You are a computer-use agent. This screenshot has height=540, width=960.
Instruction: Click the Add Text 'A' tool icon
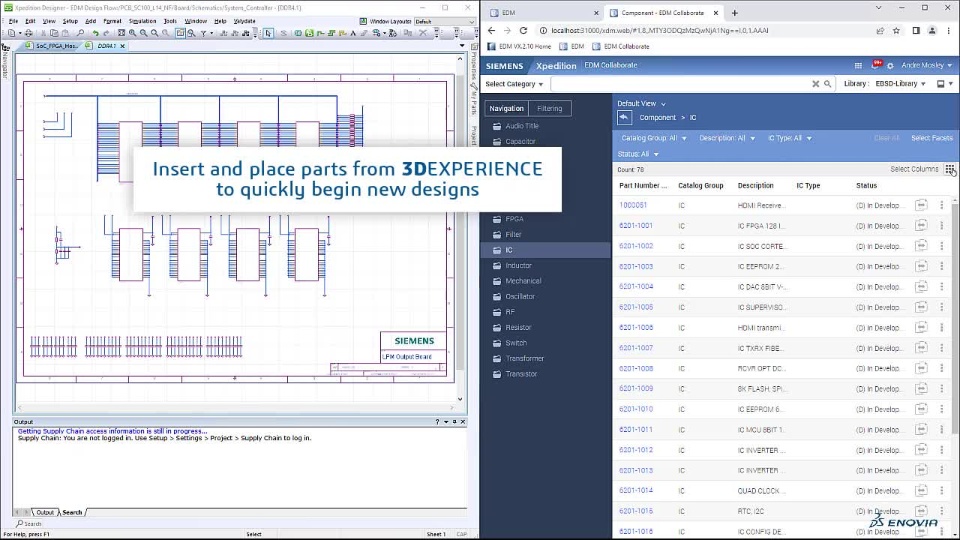click(353, 33)
